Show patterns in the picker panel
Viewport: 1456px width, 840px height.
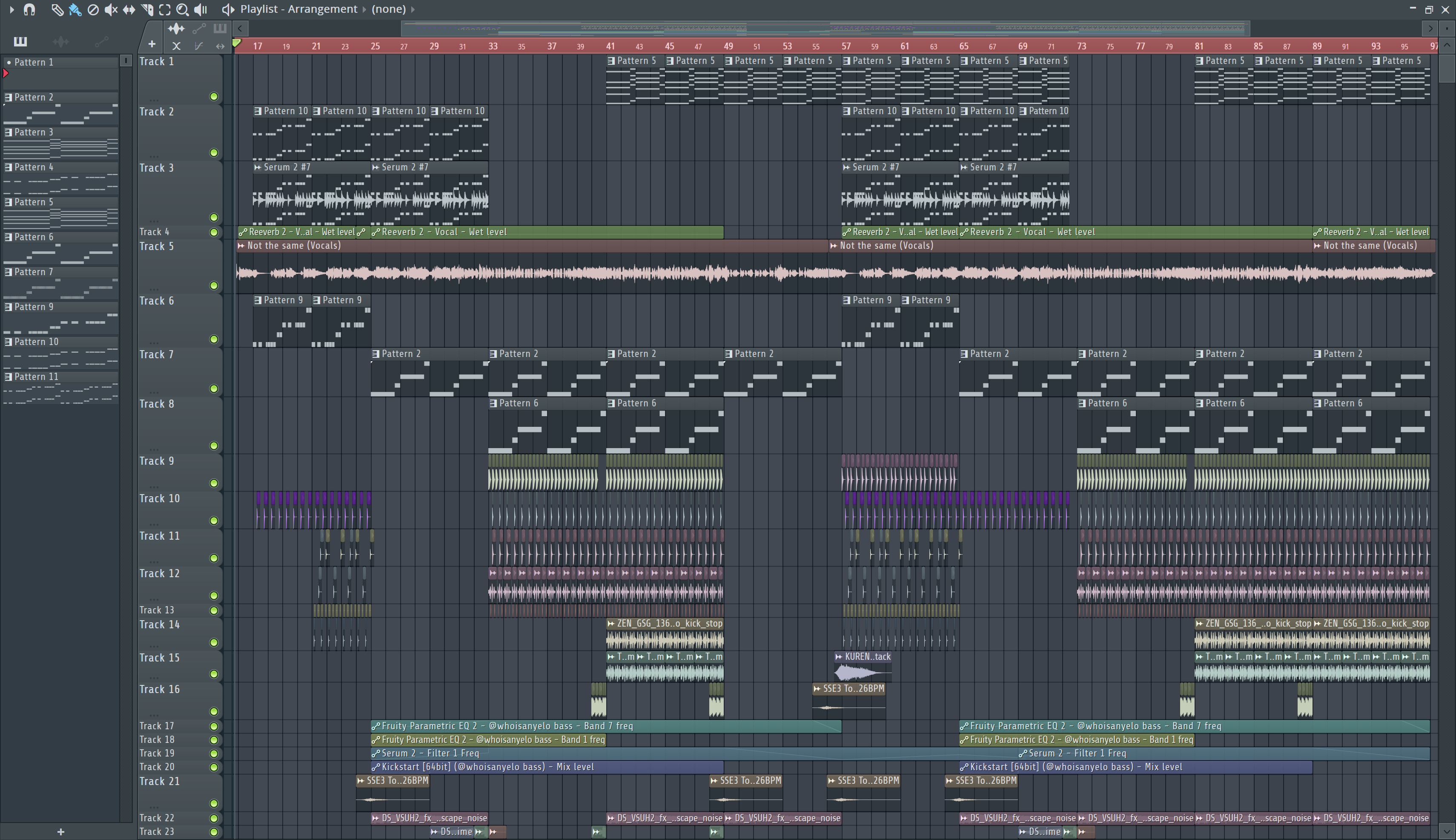click(20, 41)
